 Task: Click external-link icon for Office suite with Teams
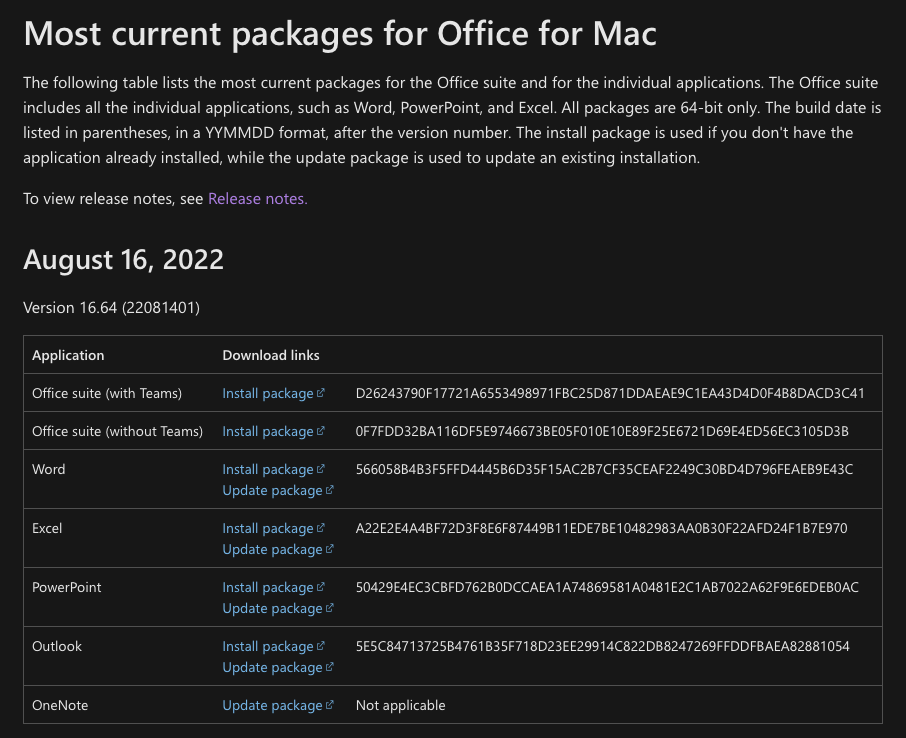pyautogui.click(x=321, y=392)
